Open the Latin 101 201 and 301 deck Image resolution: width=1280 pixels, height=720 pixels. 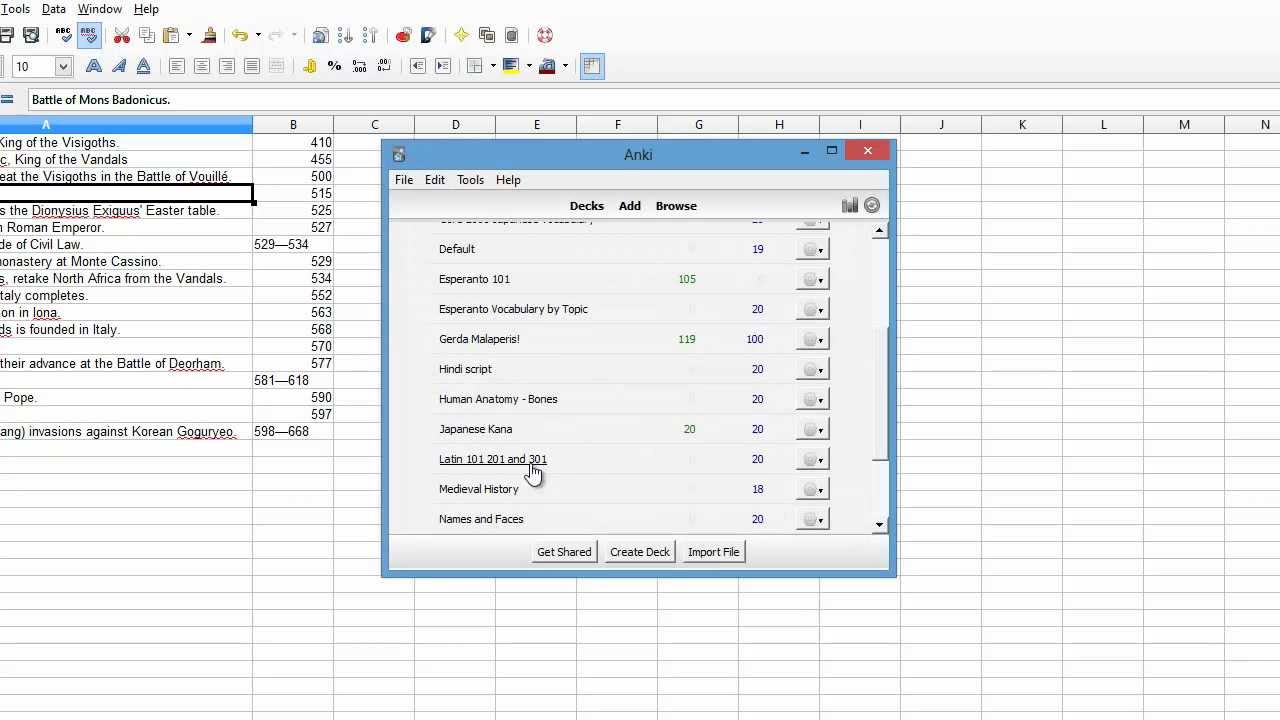click(493, 459)
